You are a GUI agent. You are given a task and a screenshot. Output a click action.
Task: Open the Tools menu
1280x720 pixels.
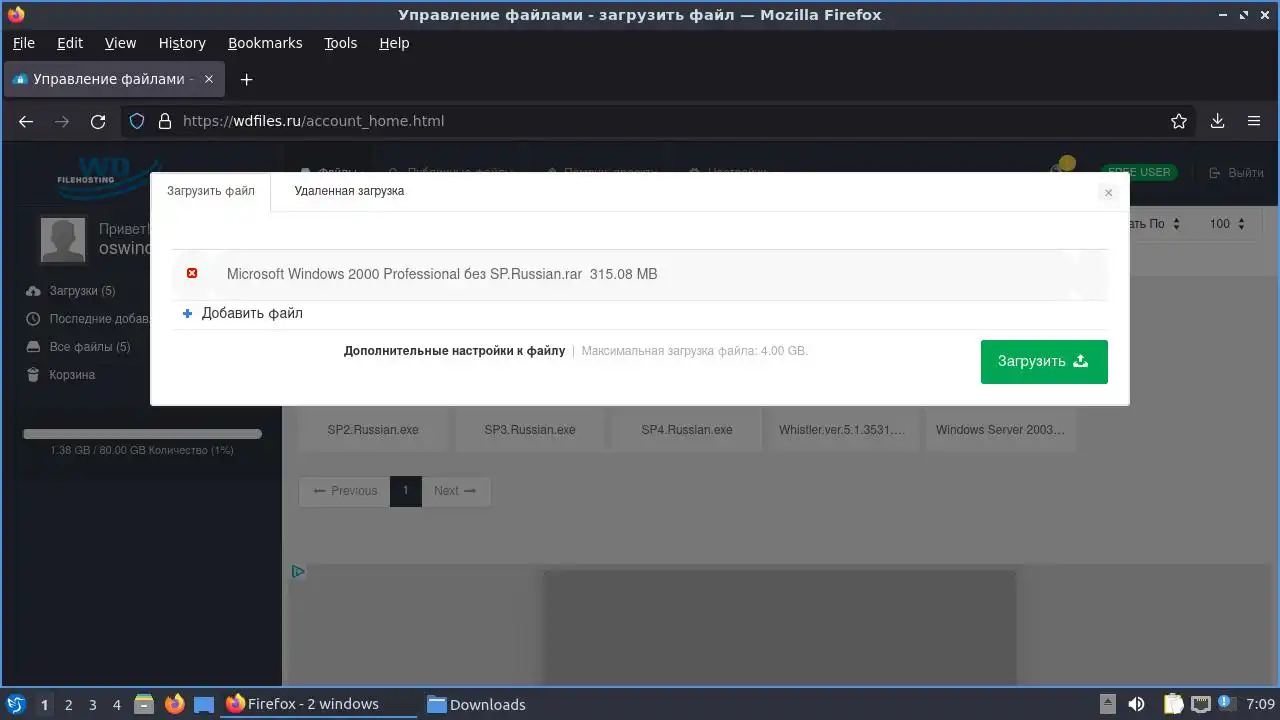[x=340, y=43]
